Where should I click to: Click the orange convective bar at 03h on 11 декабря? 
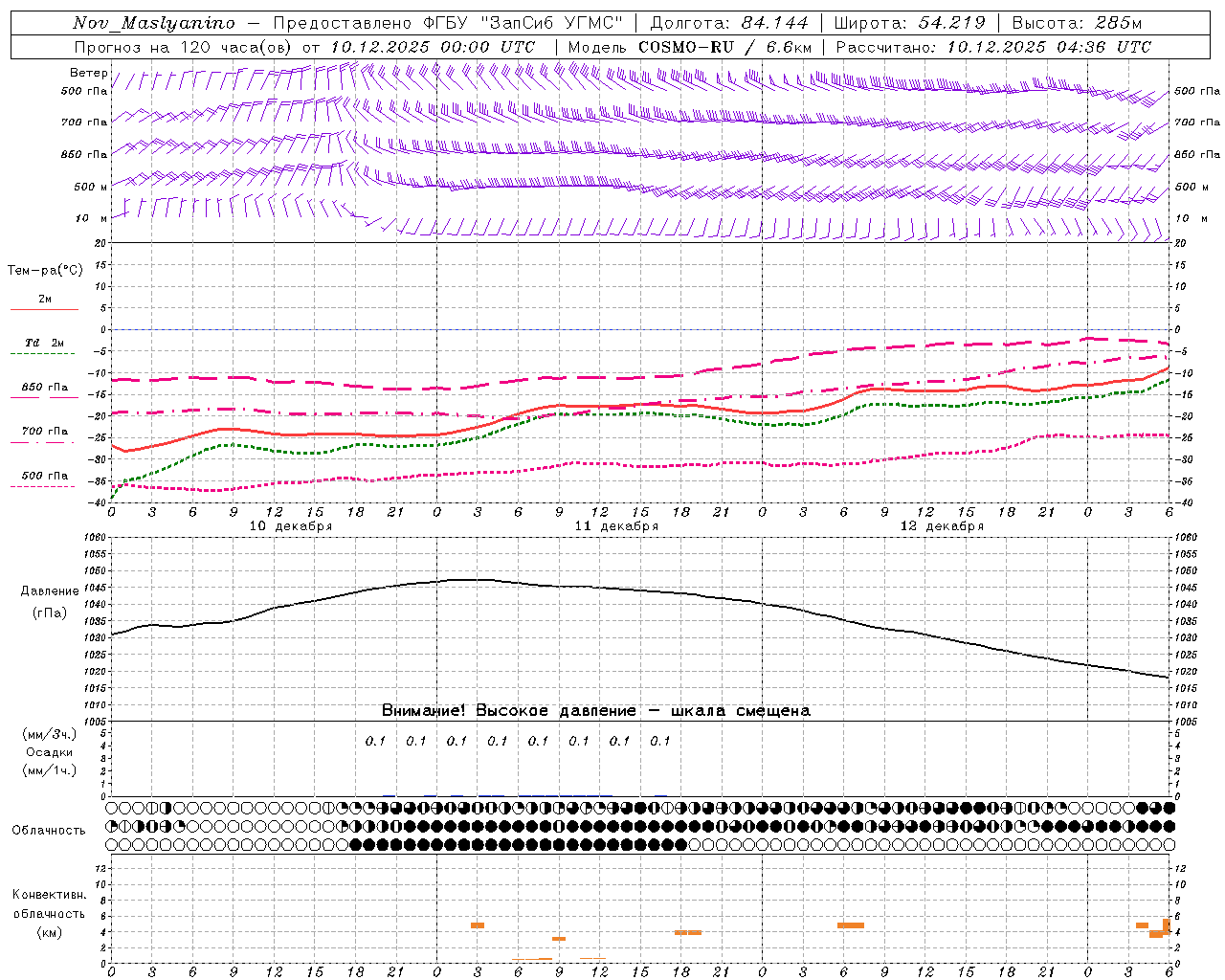tap(478, 925)
